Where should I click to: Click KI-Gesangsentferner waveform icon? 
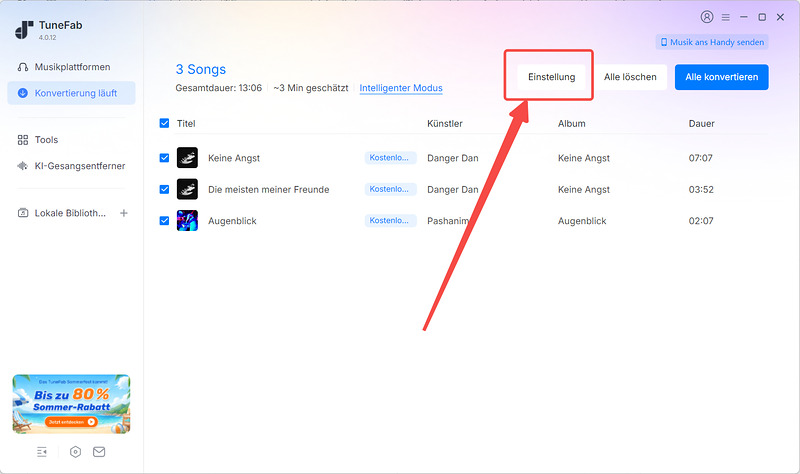point(22,166)
